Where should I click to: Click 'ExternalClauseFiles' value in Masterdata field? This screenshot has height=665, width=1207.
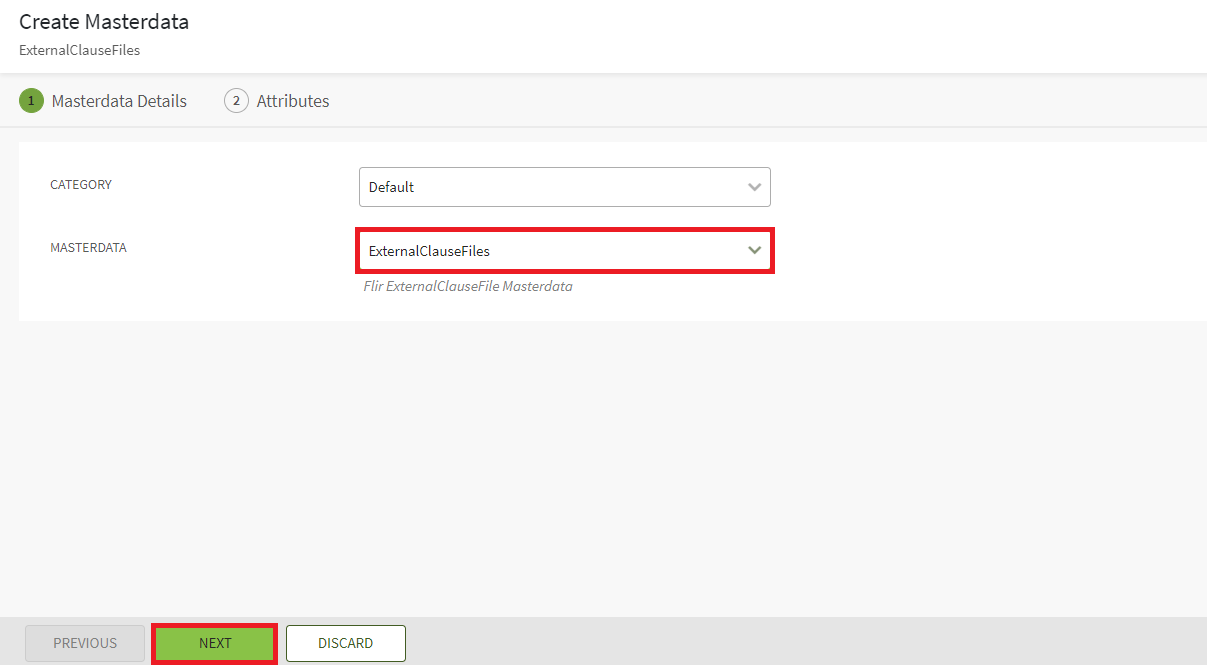[429, 251]
